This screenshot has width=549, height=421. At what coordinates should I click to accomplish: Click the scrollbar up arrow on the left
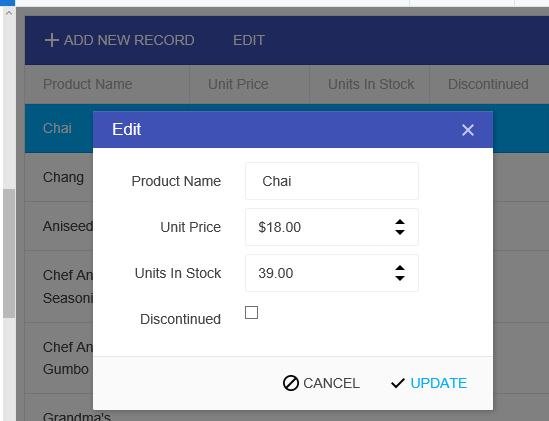click(x=9, y=13)
